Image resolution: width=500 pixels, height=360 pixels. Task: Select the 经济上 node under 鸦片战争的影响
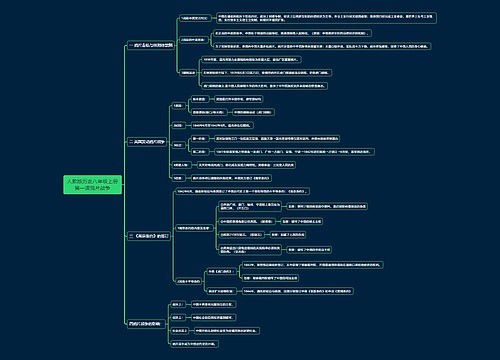tap(178, 318)
